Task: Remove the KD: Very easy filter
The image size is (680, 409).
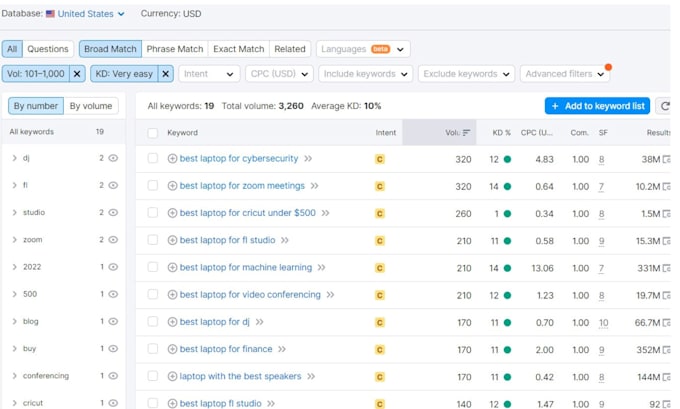Action: pos(165,74)
